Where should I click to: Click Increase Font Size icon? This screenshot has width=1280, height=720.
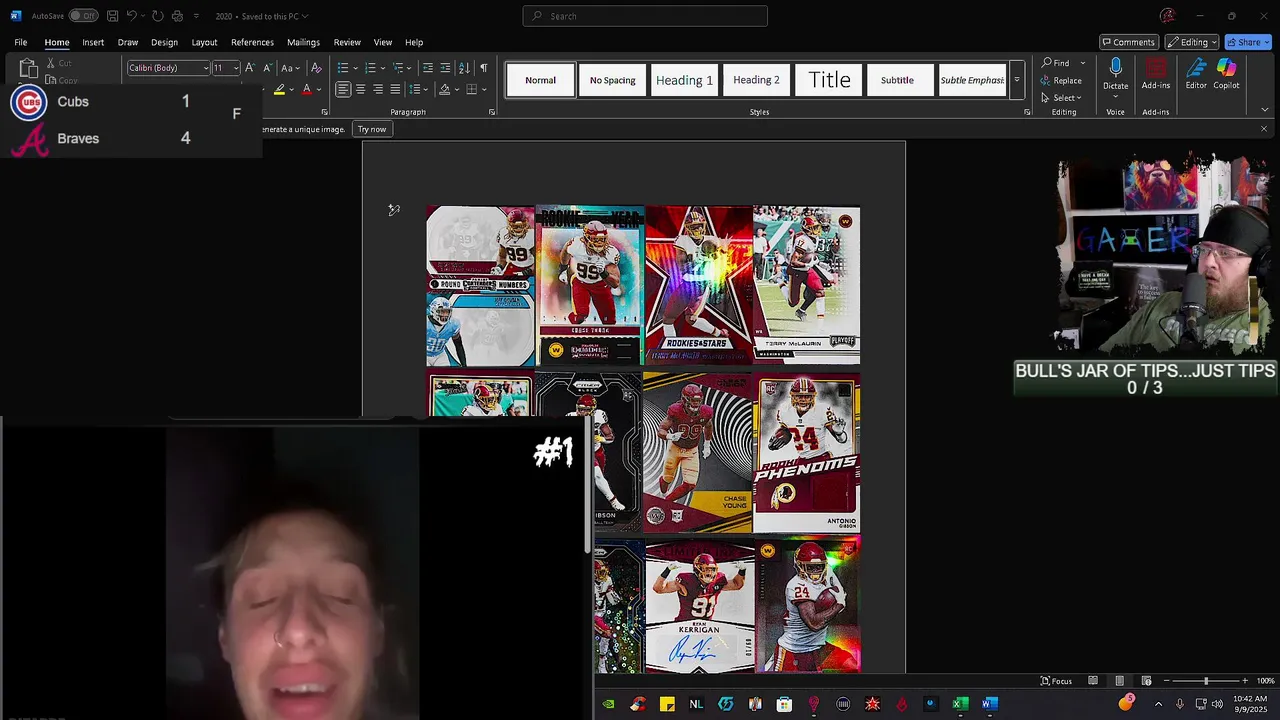point(250,68)
